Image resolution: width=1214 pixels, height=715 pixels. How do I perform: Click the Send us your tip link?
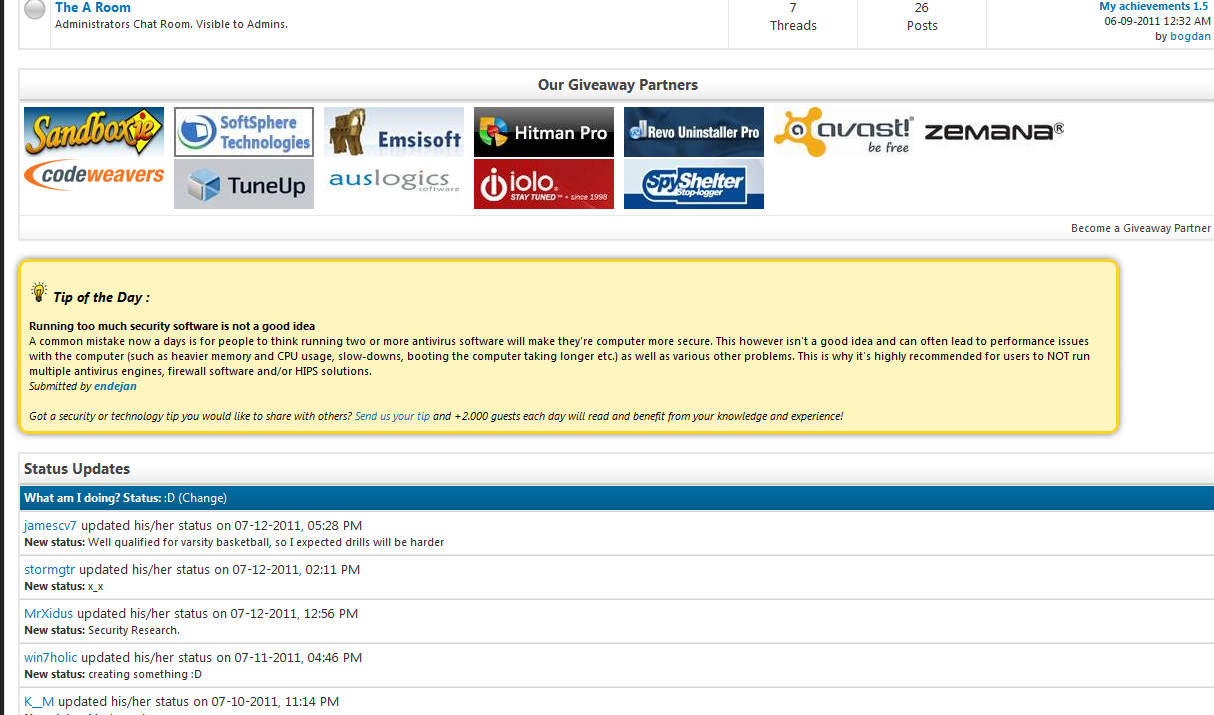392,416
